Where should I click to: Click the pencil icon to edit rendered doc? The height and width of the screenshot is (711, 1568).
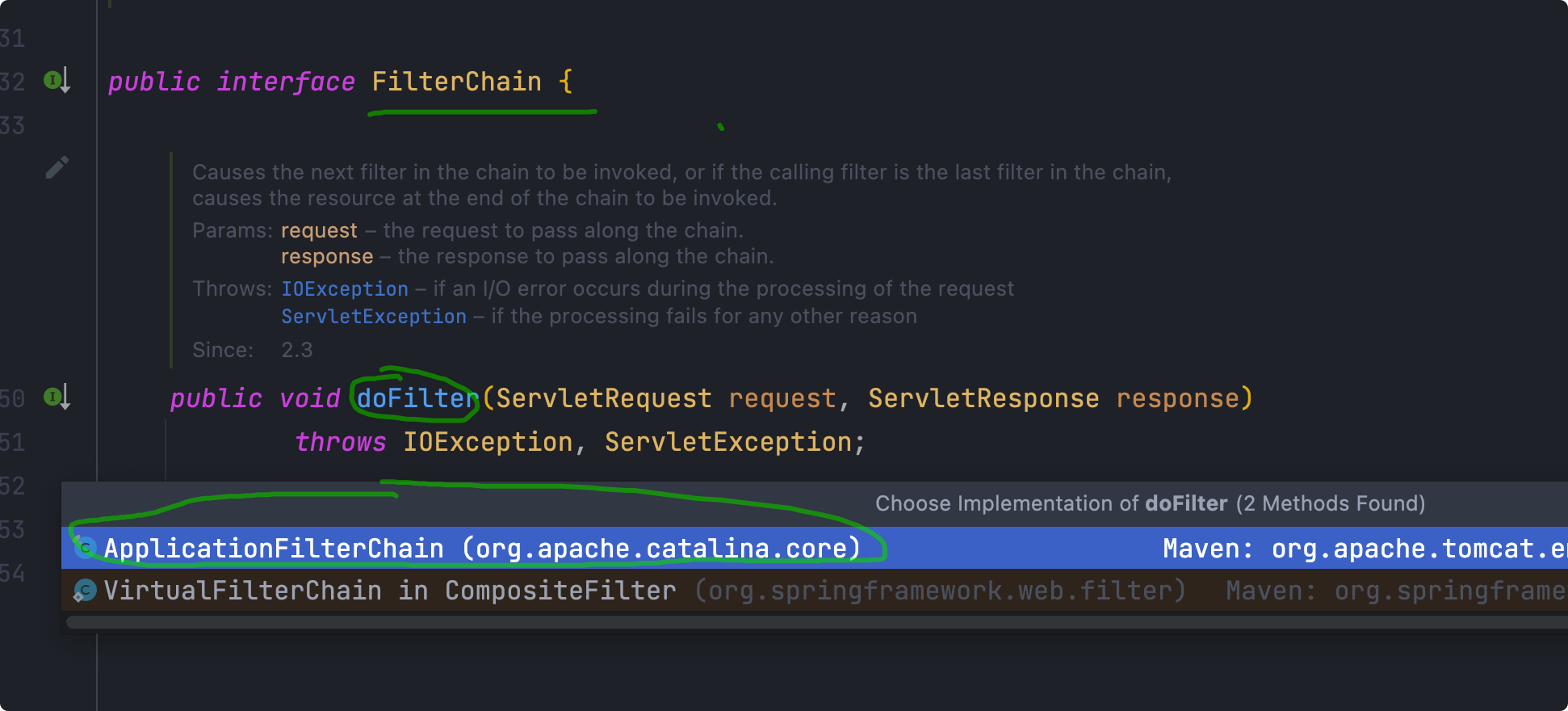coord(57,167)
